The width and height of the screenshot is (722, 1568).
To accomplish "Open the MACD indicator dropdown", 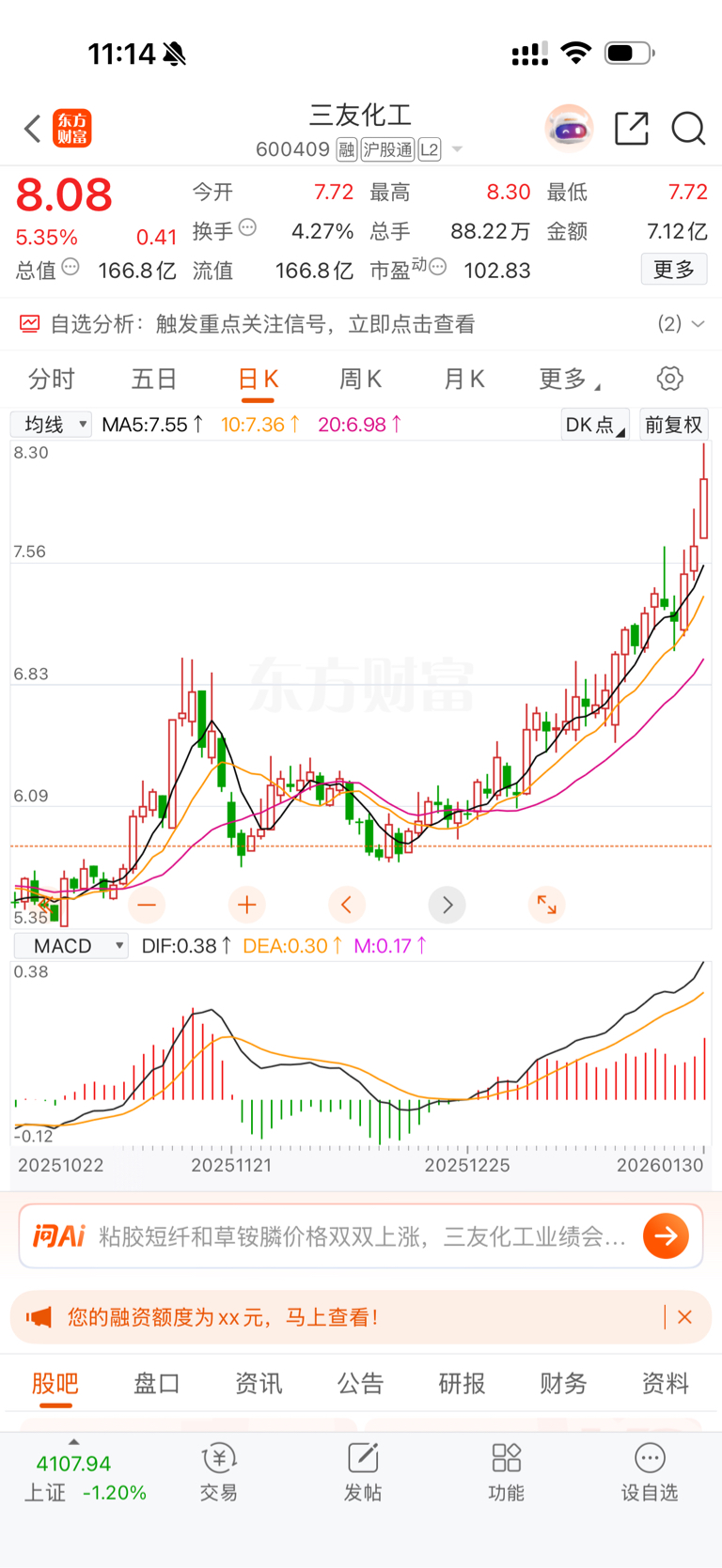I will click(71, 946).
